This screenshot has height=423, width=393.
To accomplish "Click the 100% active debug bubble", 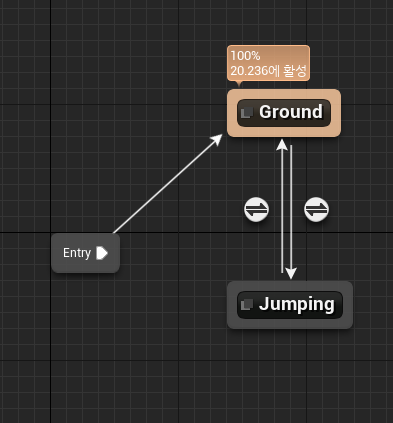I will click(268, 63).
